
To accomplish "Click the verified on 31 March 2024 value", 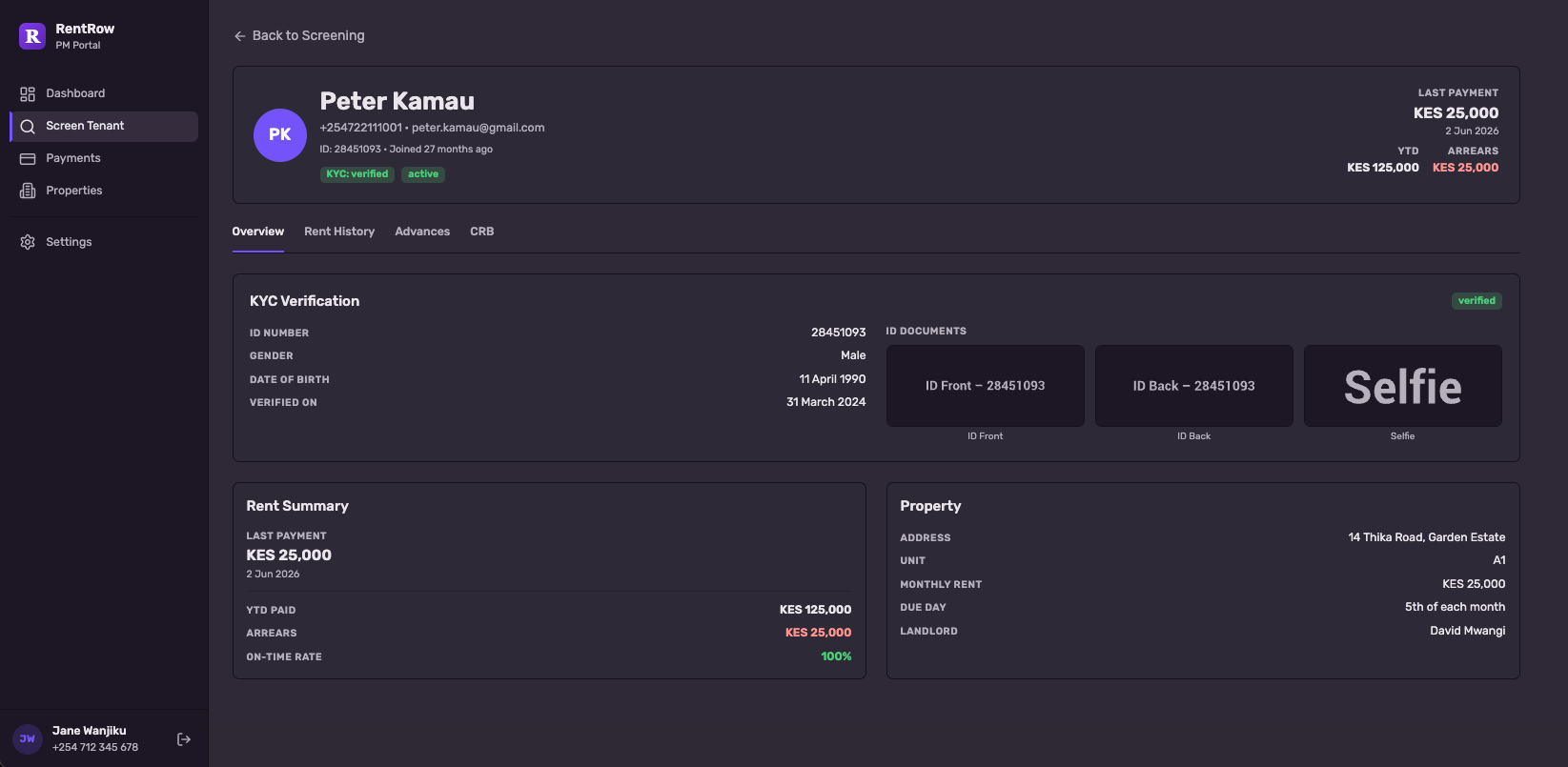I will pos(826,402).
